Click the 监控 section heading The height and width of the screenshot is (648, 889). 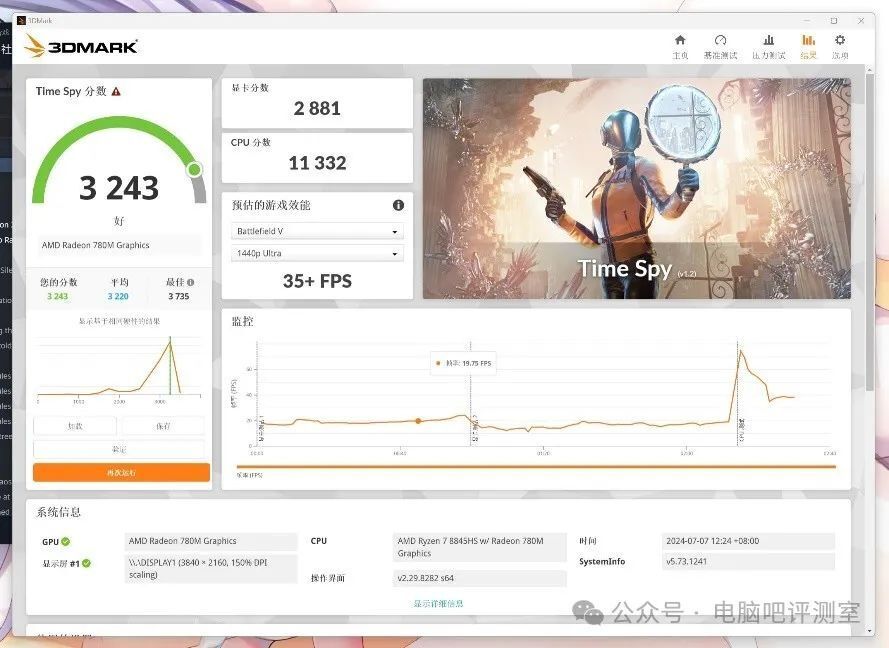[x=242, y=321]
